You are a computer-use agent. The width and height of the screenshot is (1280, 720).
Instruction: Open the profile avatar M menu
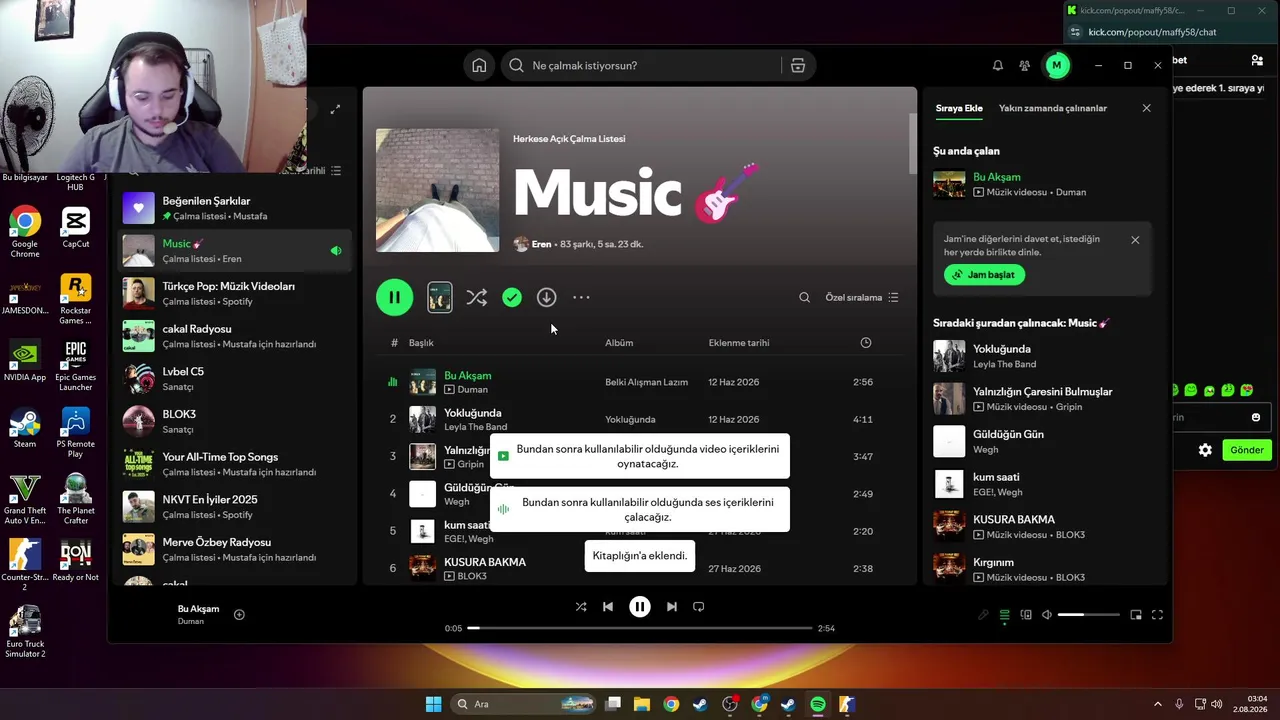coord(1056,66)
